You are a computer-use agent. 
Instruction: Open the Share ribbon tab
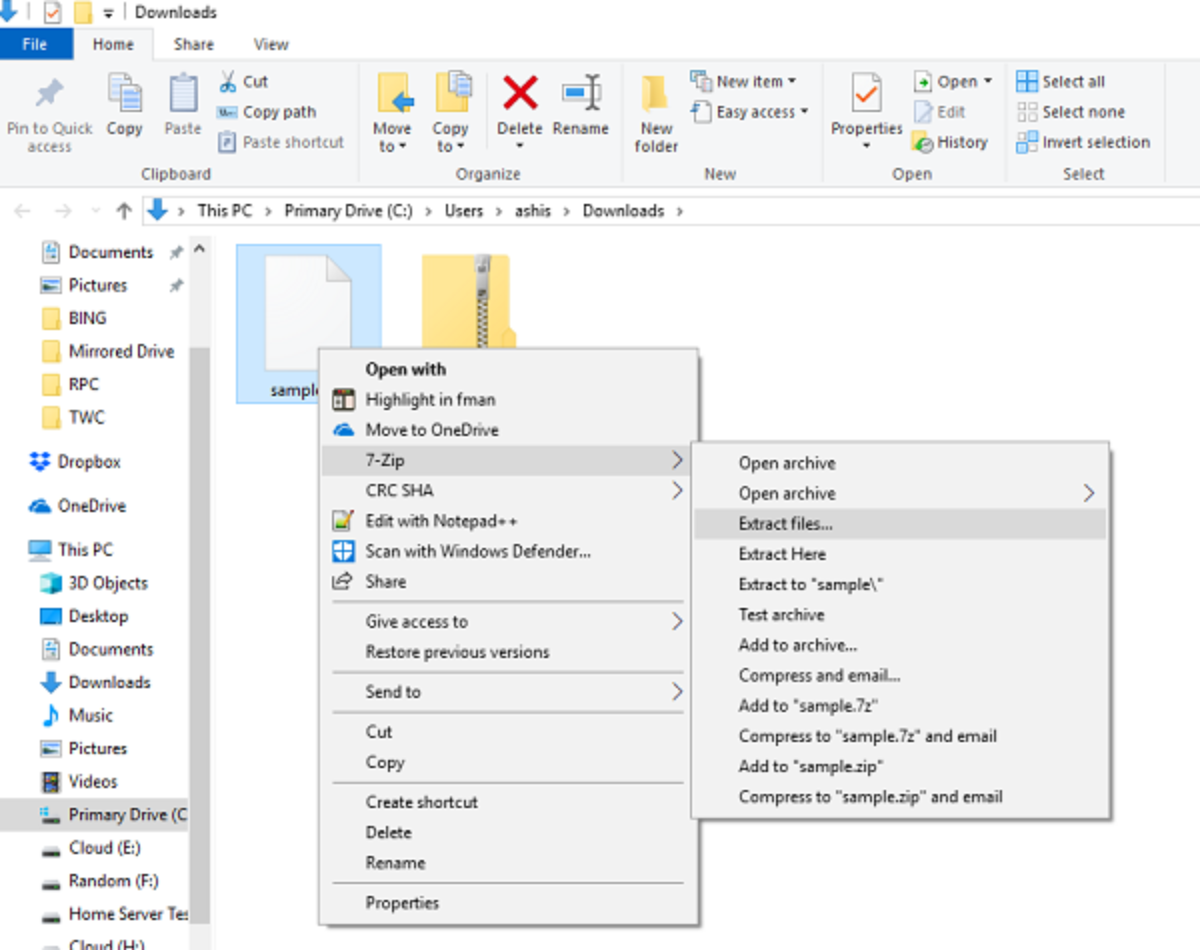193,44
